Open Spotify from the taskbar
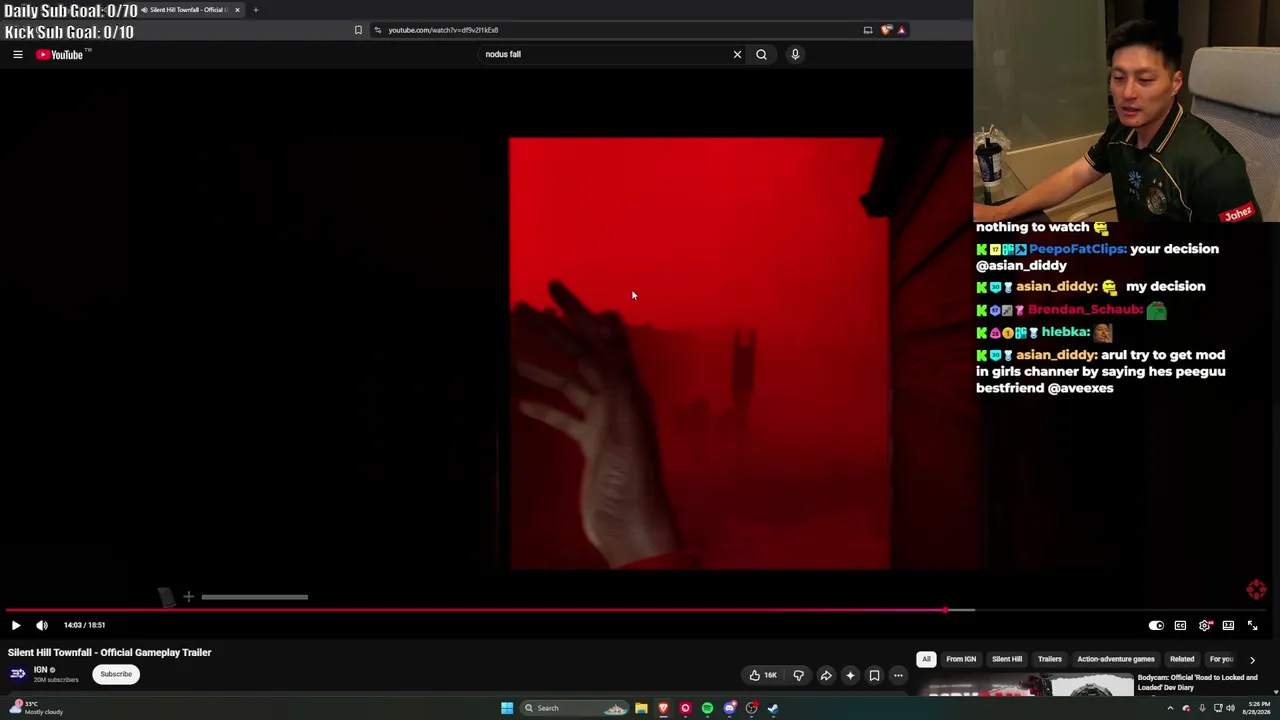The height and width of the screenshot is (720, 1280). coord(707,708)
